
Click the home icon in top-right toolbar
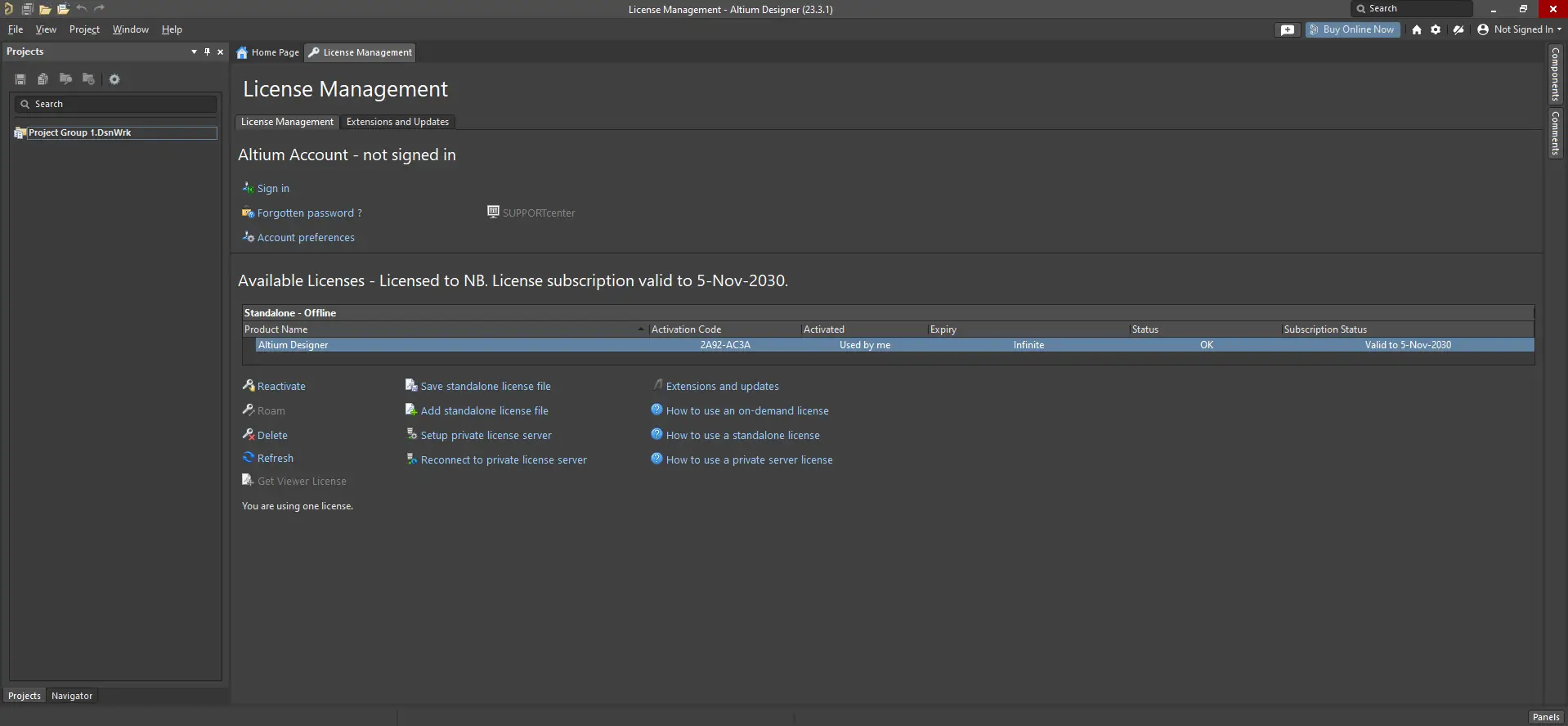1417,29
